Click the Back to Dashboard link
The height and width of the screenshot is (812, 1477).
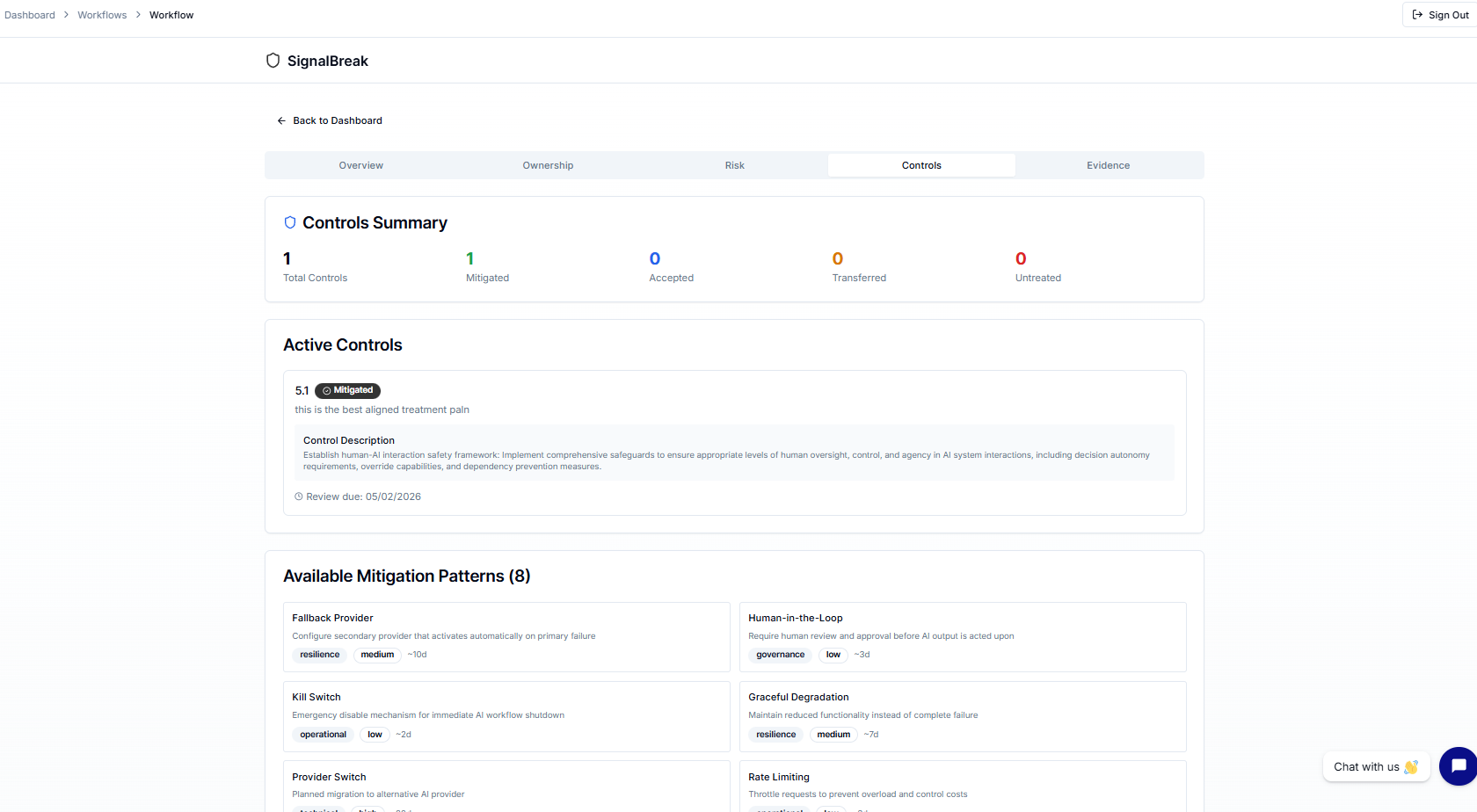coord(338,120)
